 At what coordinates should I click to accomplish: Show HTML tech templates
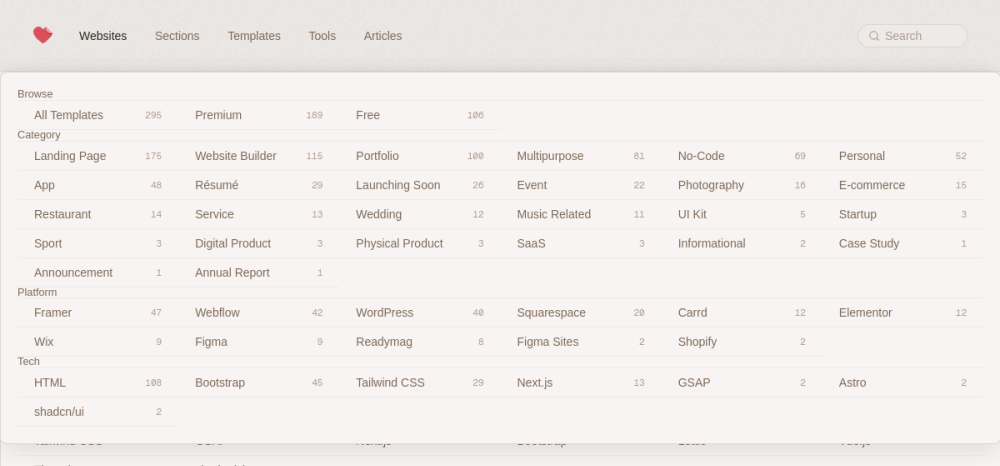click(98, 383)
